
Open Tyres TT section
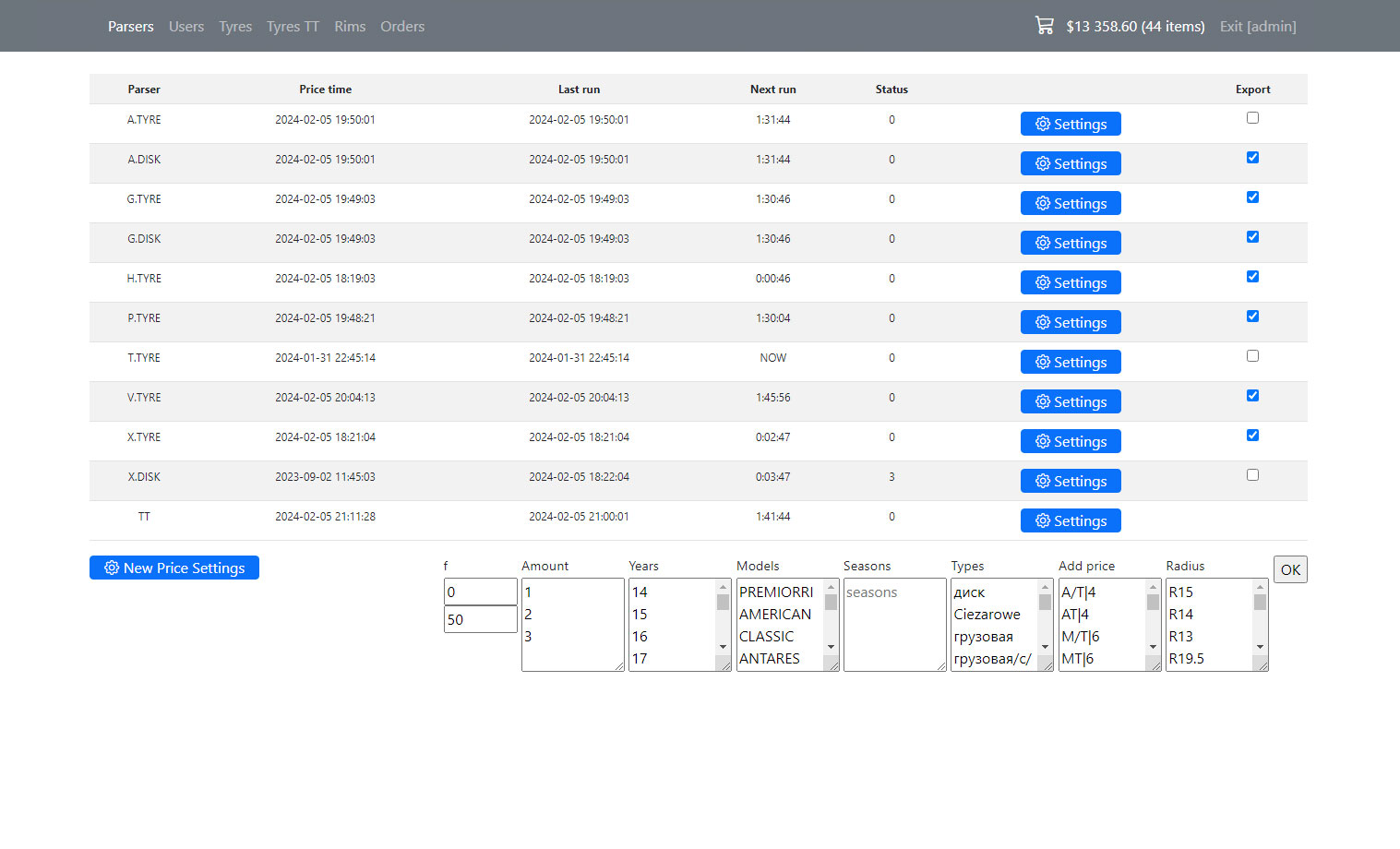(293, 26)
